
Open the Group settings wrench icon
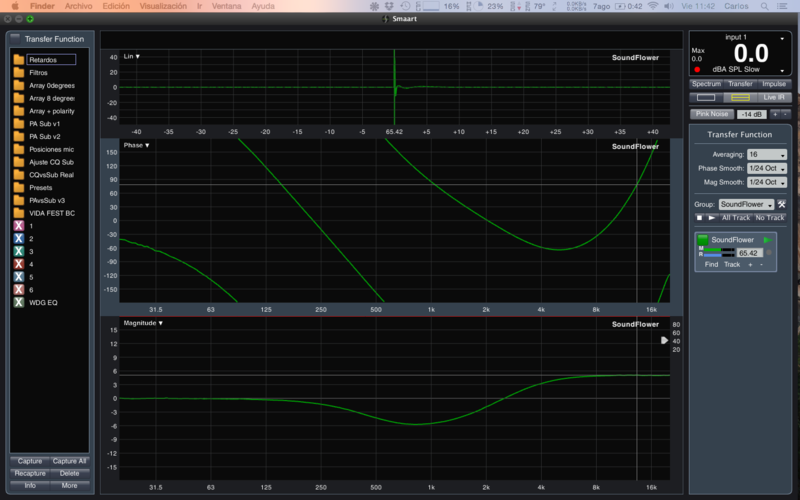pos(782,204)
